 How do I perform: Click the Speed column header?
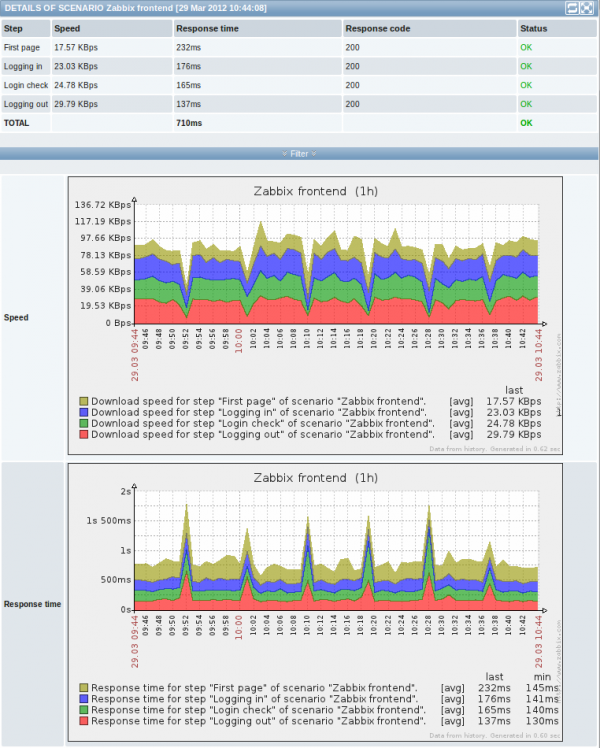[x=67, y=29]
